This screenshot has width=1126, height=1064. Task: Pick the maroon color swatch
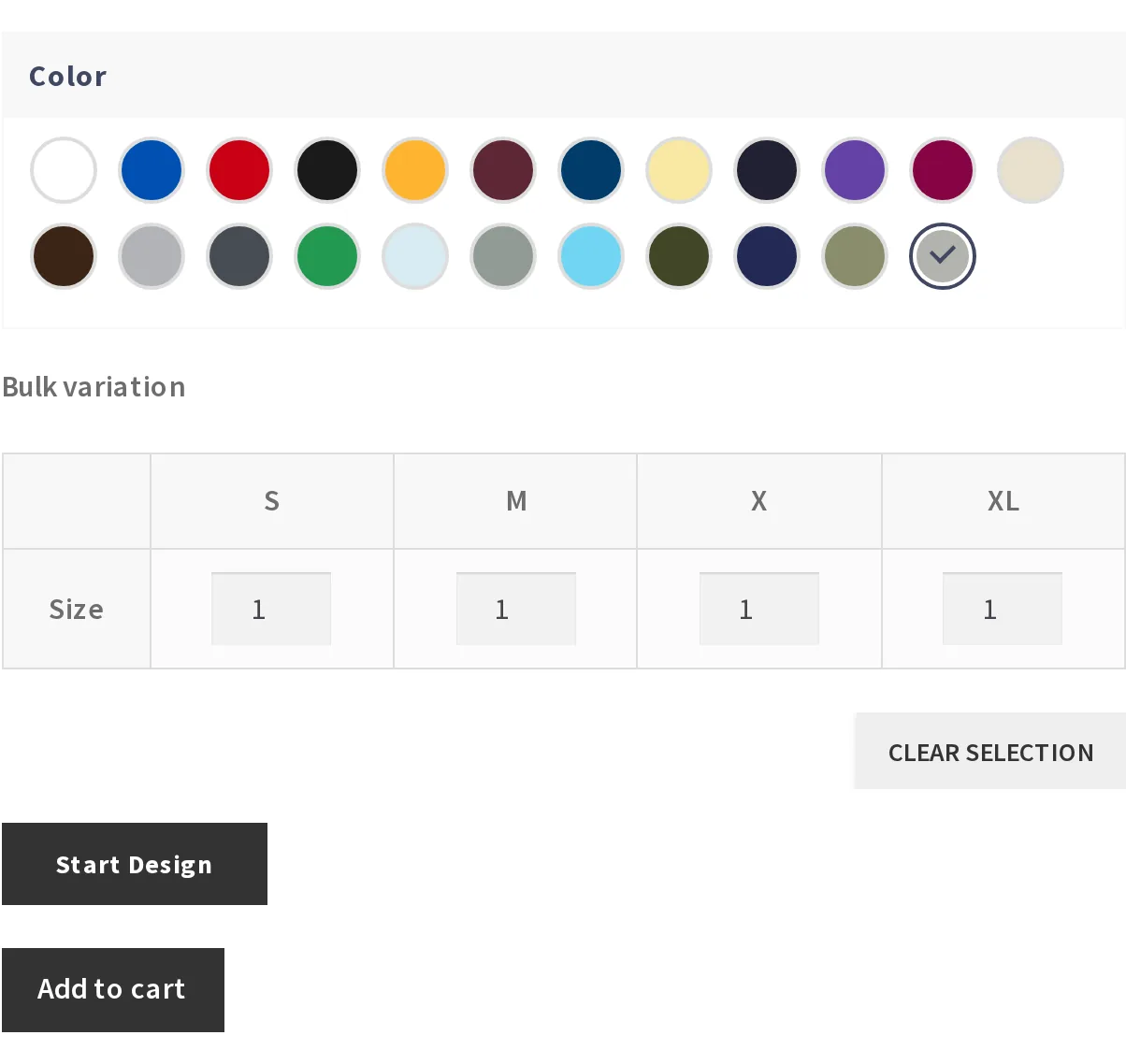[x=503, y=170]
